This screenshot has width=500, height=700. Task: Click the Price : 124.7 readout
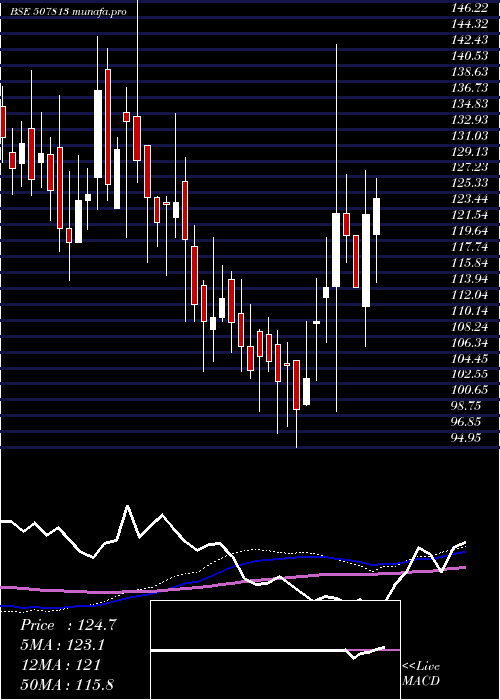point(69,625)
